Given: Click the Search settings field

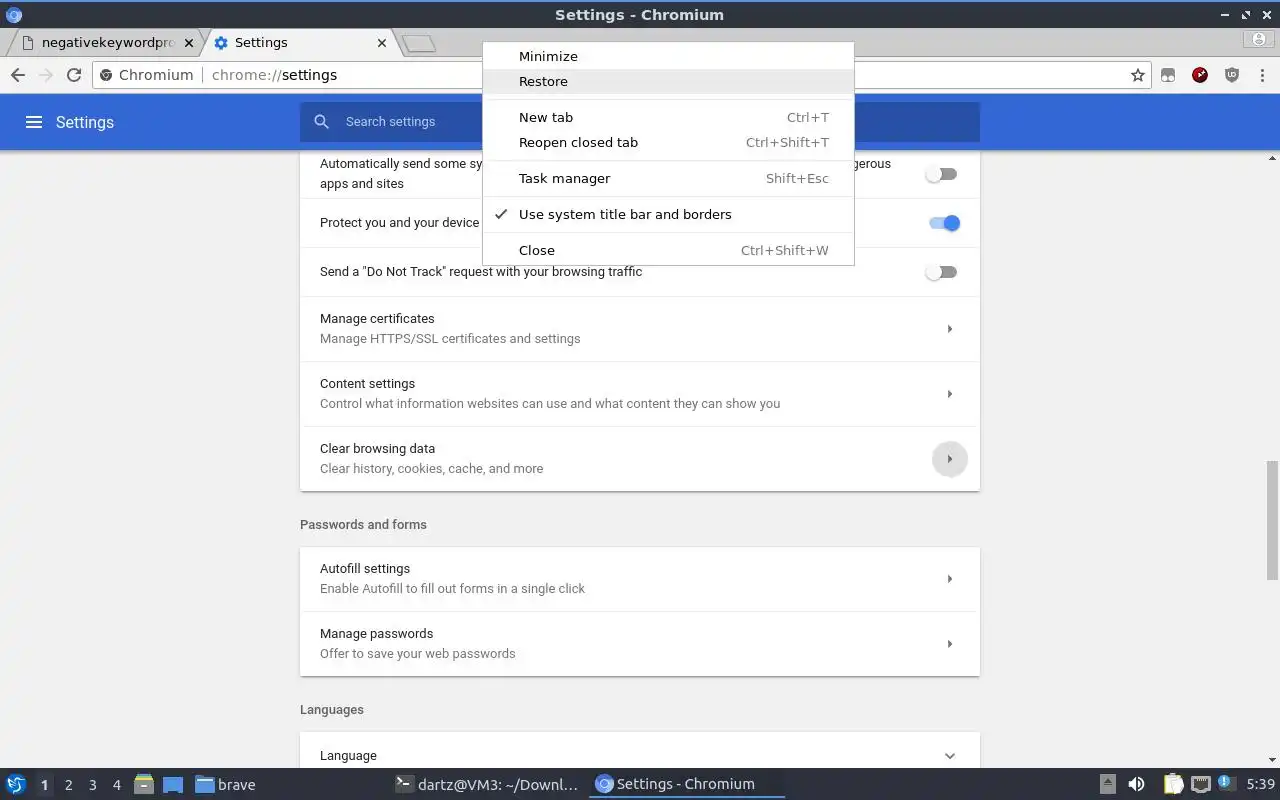Looking at the screenshot, I should 640,122.
